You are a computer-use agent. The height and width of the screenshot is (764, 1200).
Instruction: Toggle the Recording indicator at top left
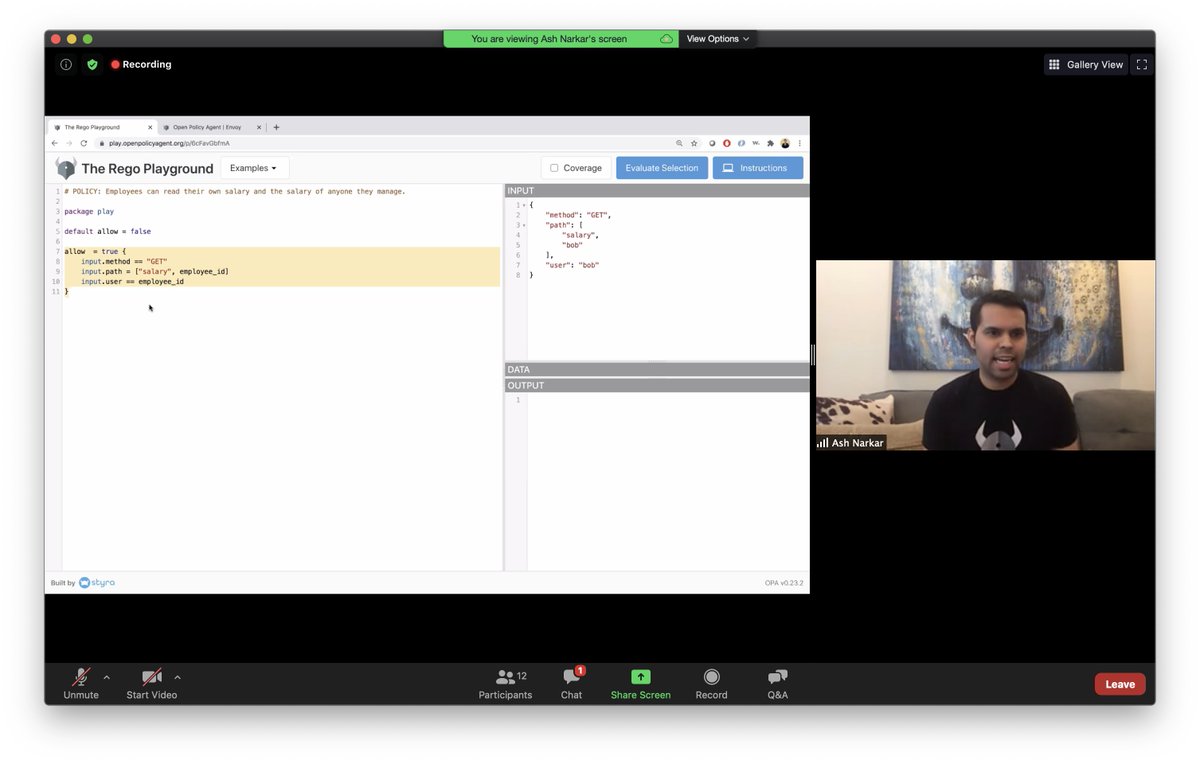point(140,64)
